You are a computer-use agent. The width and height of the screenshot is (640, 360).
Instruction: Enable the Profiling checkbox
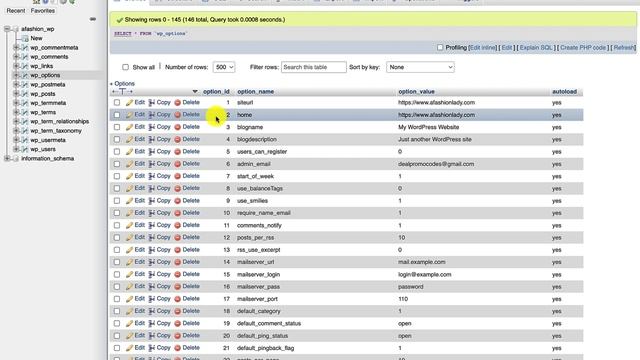pyautogui.click(x=440, y=47)
